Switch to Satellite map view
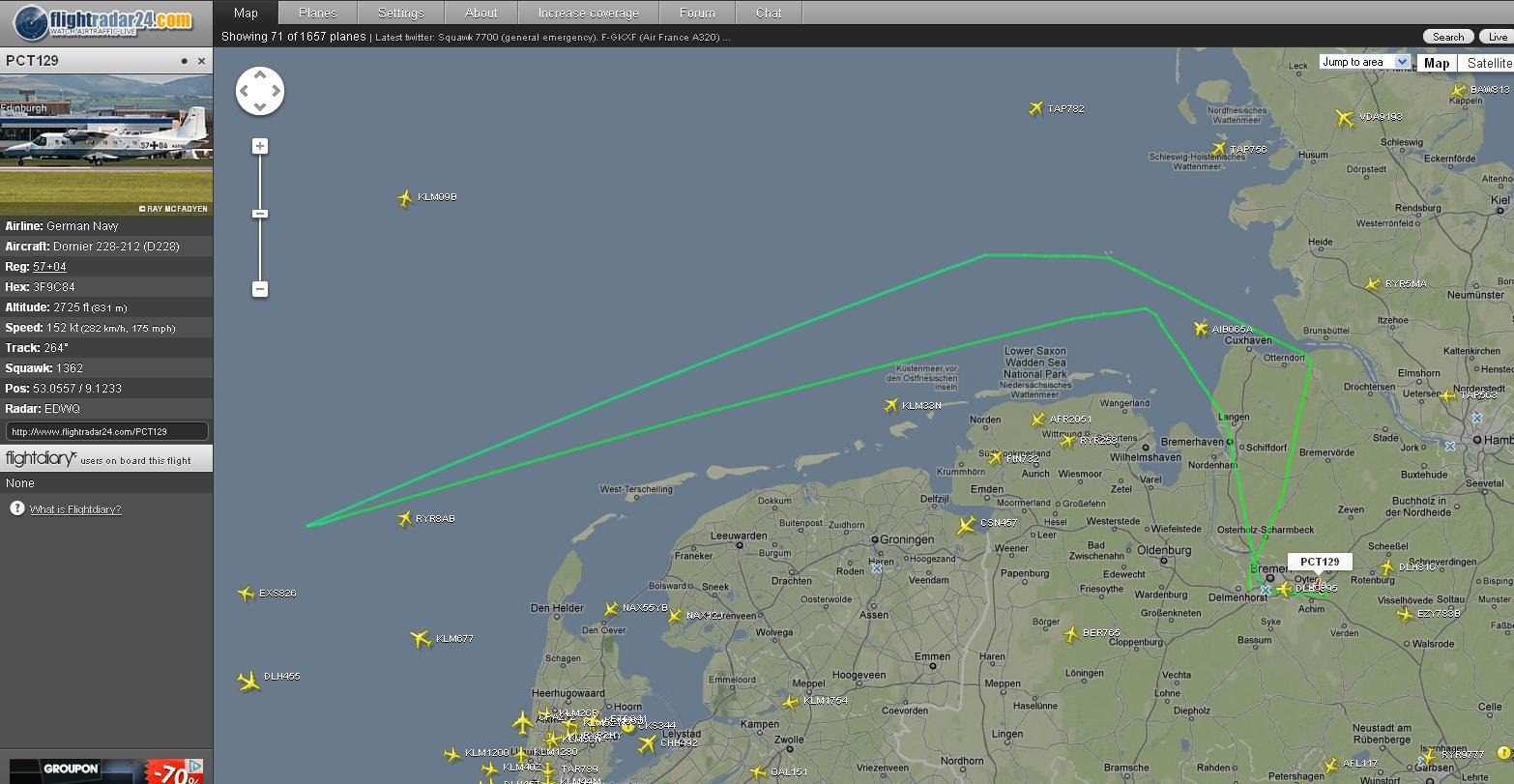This screenshot has height=784, width=1514. point(1488,63)
